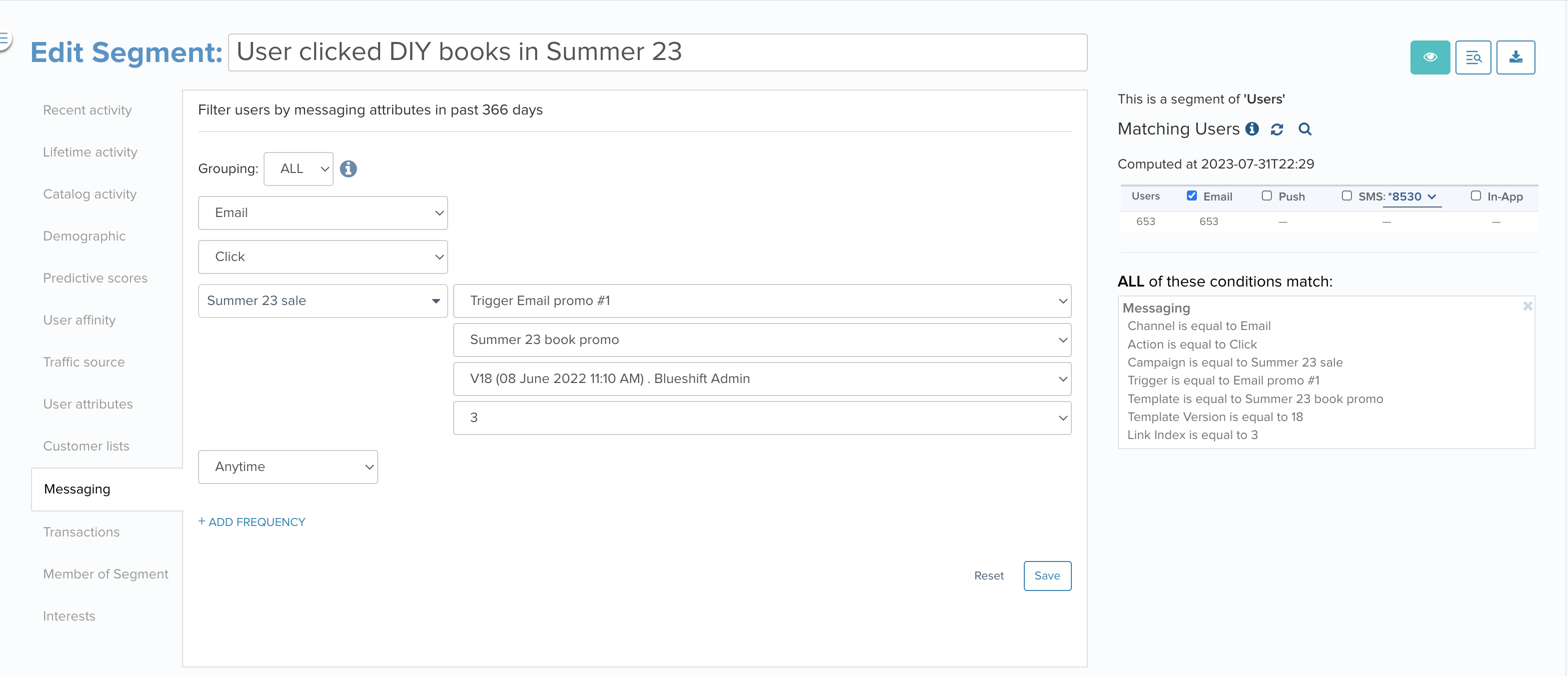The image size is (1568, 676).
Task: Open the Matching Users search magnifier icon
Action: [1305, 129]
